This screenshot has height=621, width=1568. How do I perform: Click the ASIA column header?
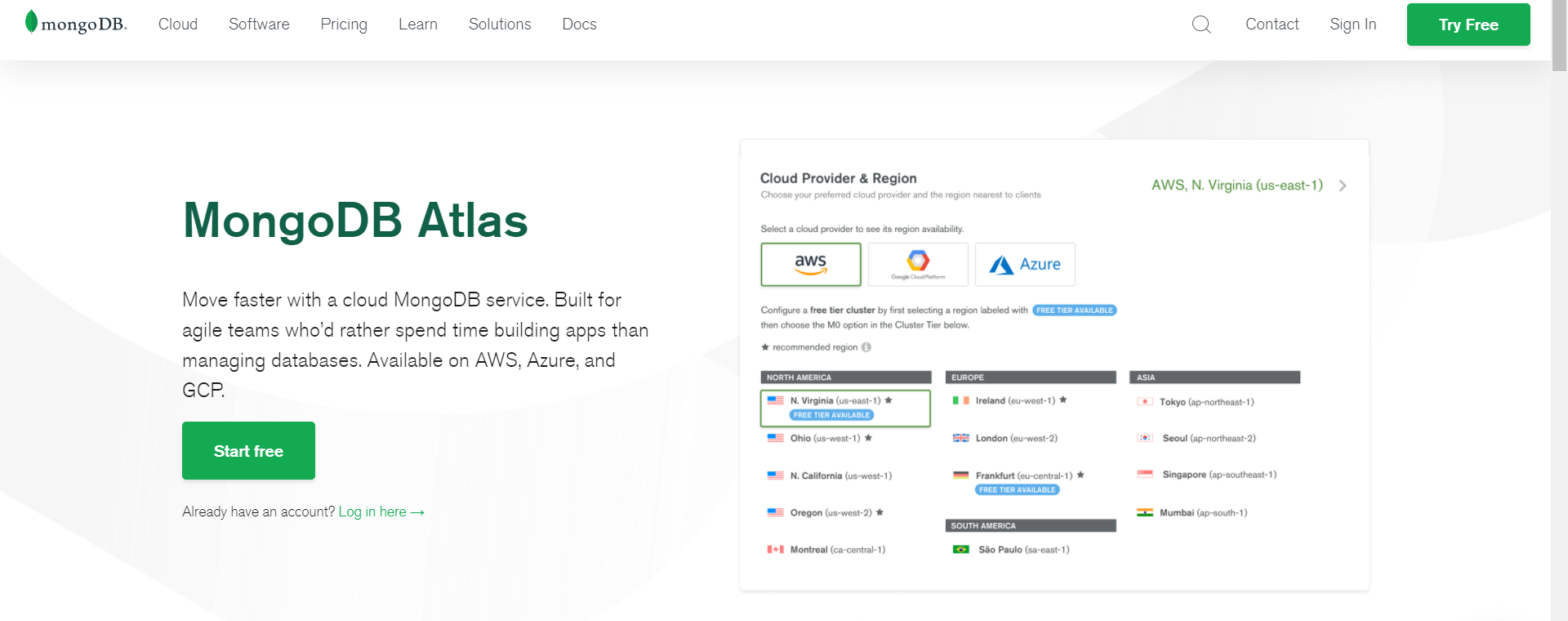[1215, 378]
